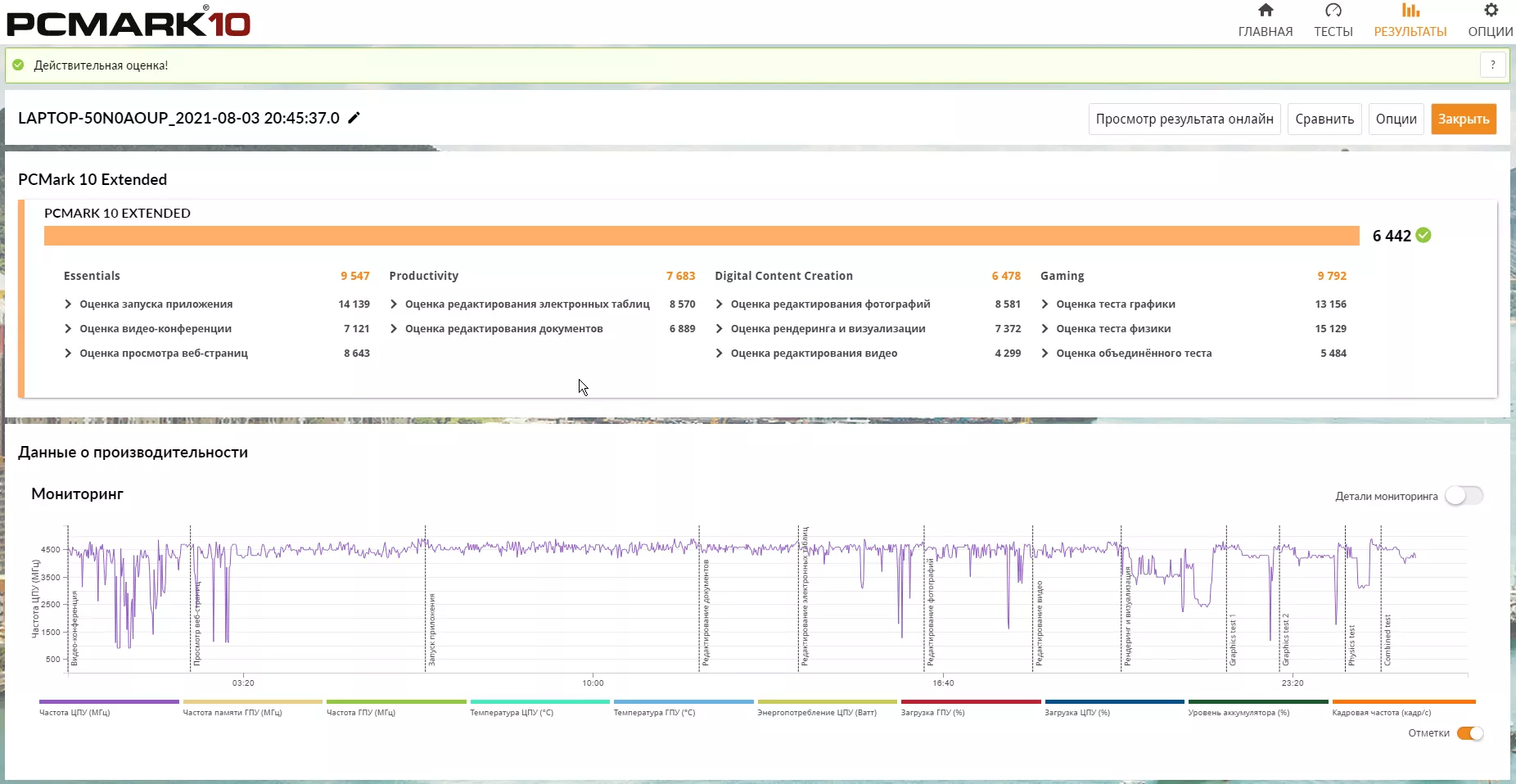Expand Оценка просмотра веб-страниц row
This screenshot has width=1516, height=784.
68,354
